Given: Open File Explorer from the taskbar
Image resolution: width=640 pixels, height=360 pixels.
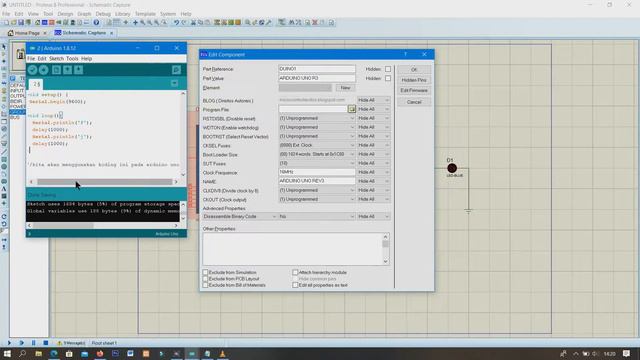Looking at the screenshot, I should [x=38, y=353].
